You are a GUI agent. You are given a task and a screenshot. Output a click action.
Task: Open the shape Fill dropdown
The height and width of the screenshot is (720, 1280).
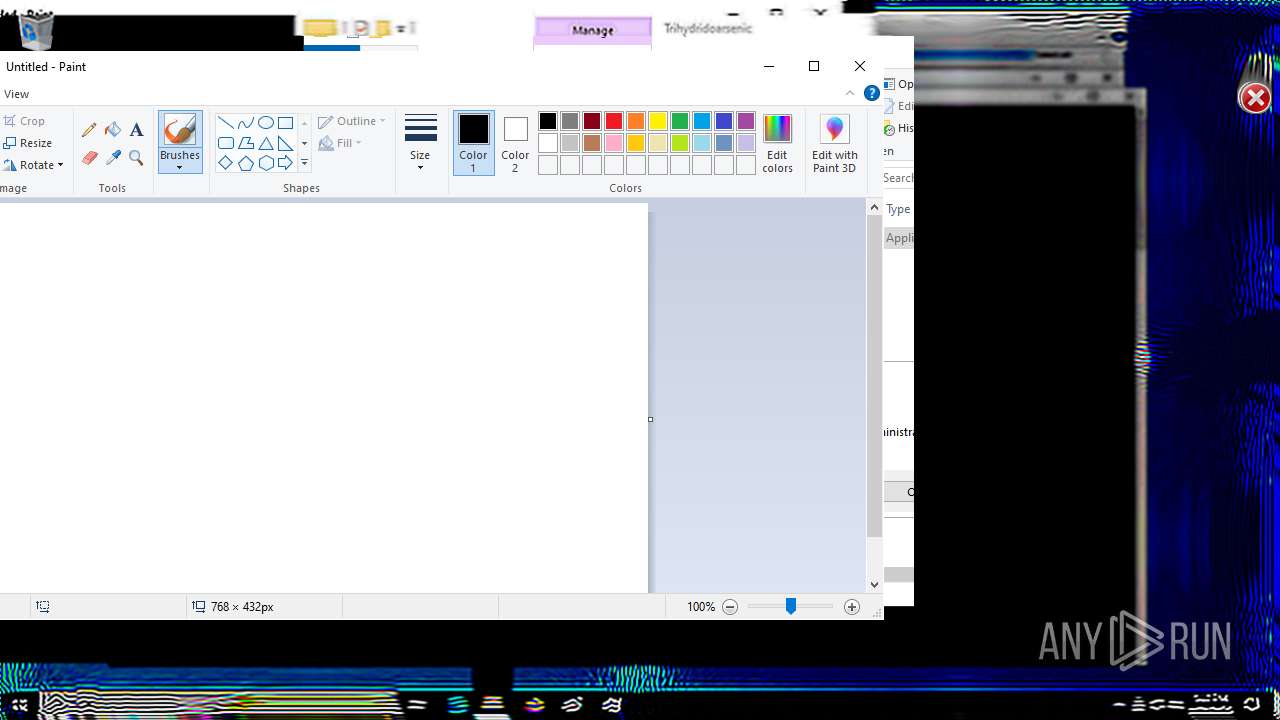pyautogui.click(x=340, y=143)
